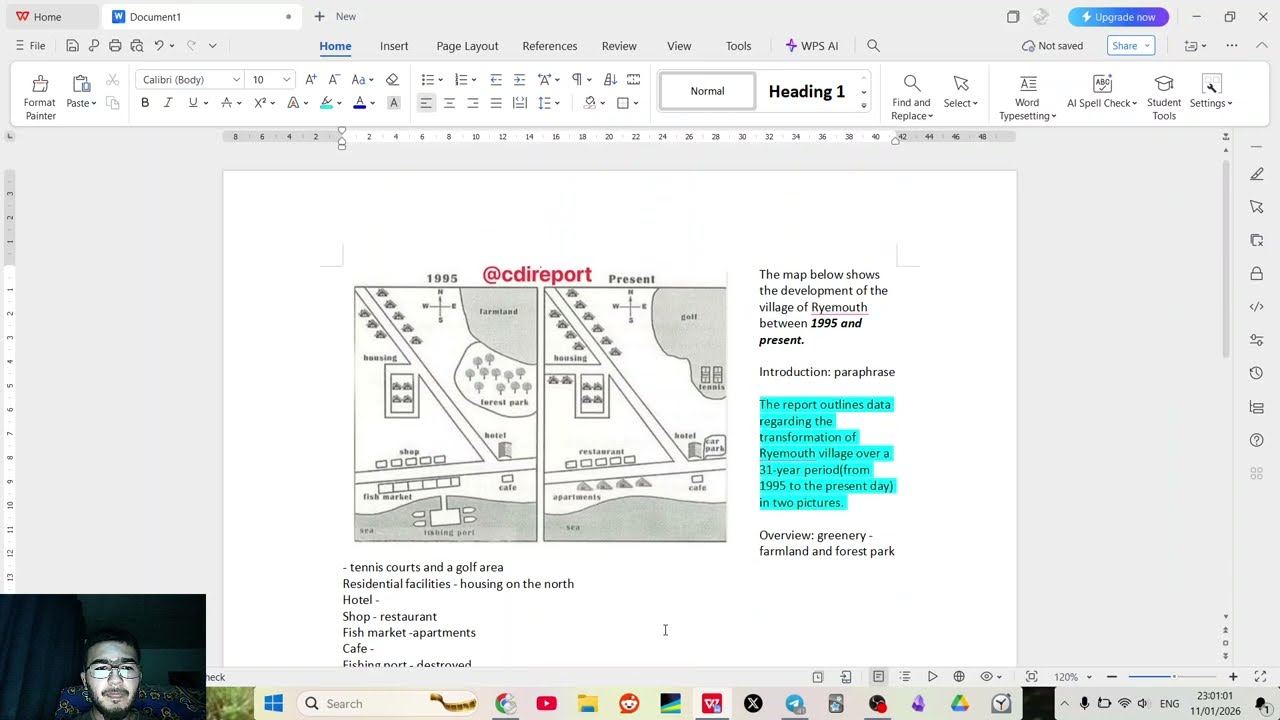
Task: Open the File menu
Action: pyautogui.click(x=30, y=46)
